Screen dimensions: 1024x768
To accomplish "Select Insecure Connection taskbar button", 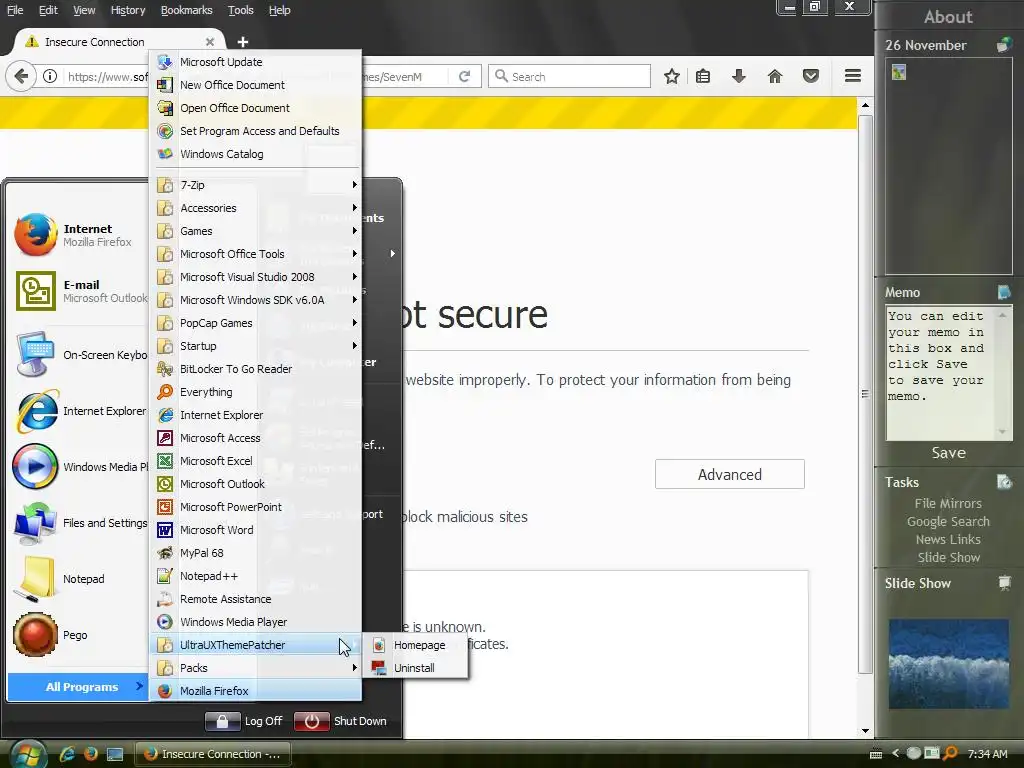I will (x=212, y=754).
